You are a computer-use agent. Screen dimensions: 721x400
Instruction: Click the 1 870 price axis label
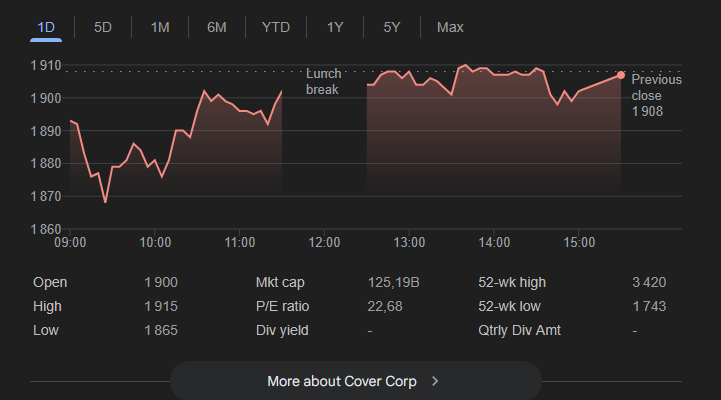pyautogui.click(x=46, y=196)
